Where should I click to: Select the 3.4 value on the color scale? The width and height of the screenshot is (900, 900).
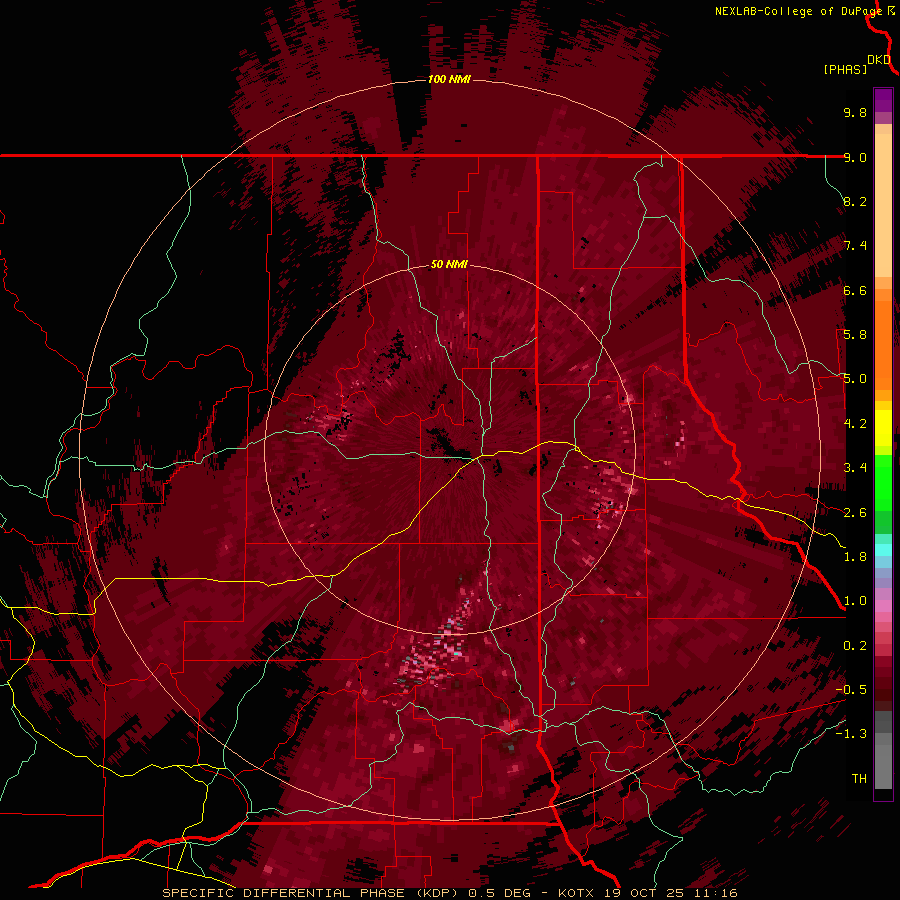855,468
